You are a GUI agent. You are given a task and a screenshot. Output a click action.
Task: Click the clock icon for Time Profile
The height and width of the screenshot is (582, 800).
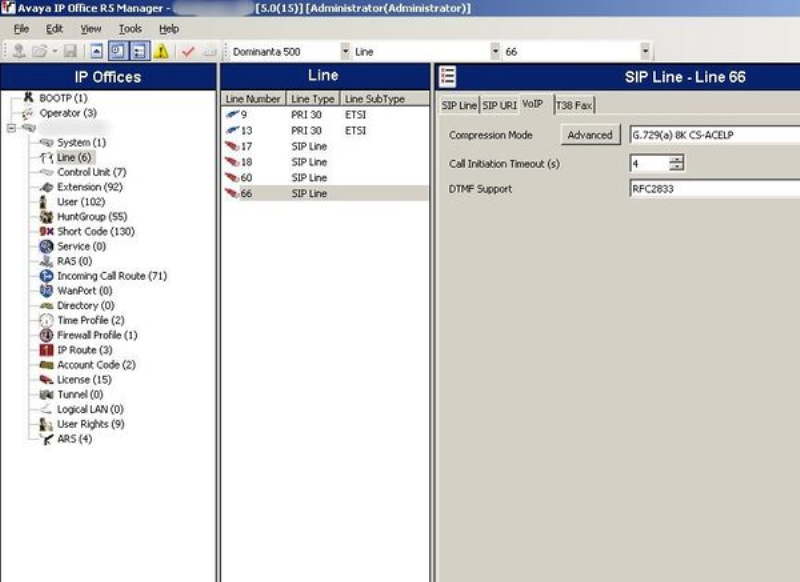(x=46, y=320)
